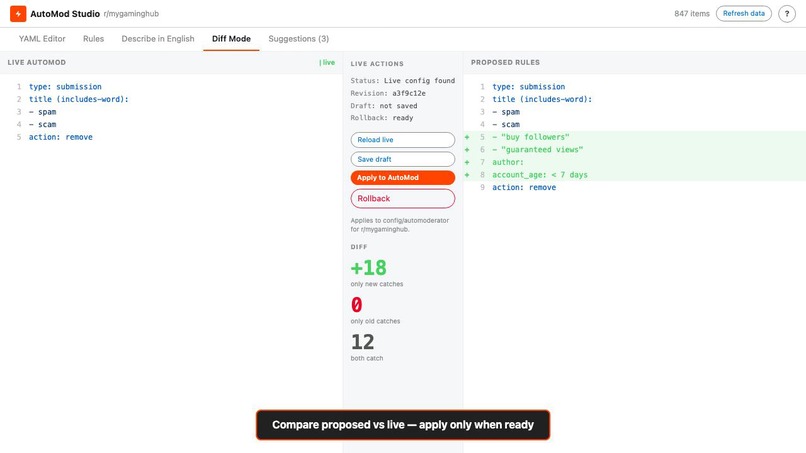Screen dimensions: 806x453
Task: Click proposed line 'title (includes-word):'
Action: 542,99
